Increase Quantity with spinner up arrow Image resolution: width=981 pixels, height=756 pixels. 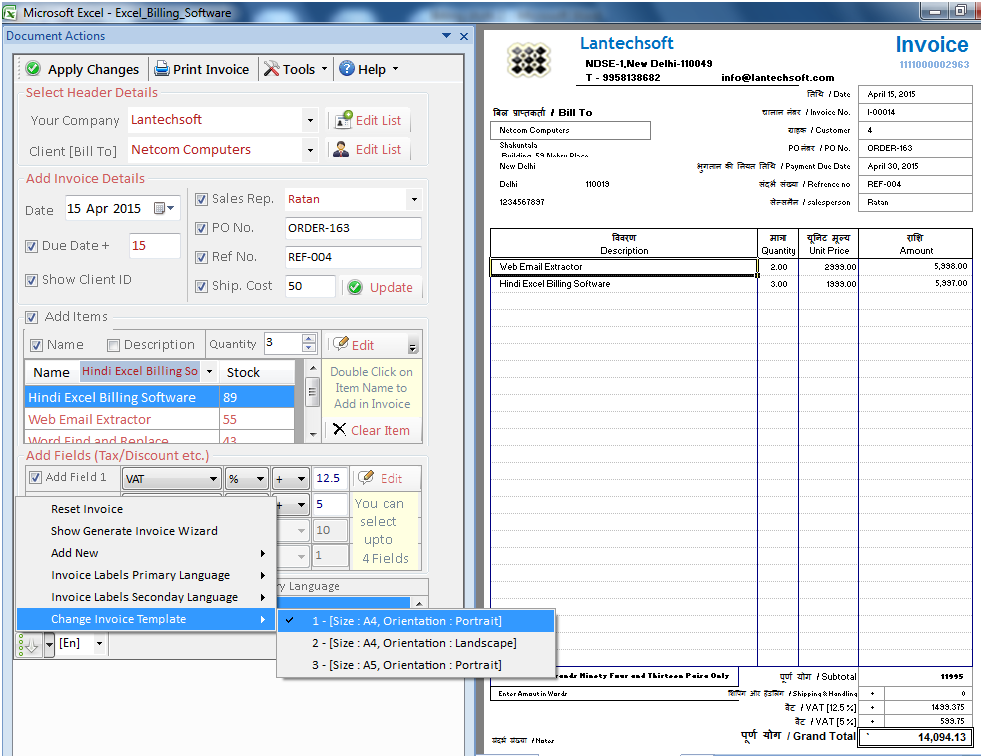(308, 339)
